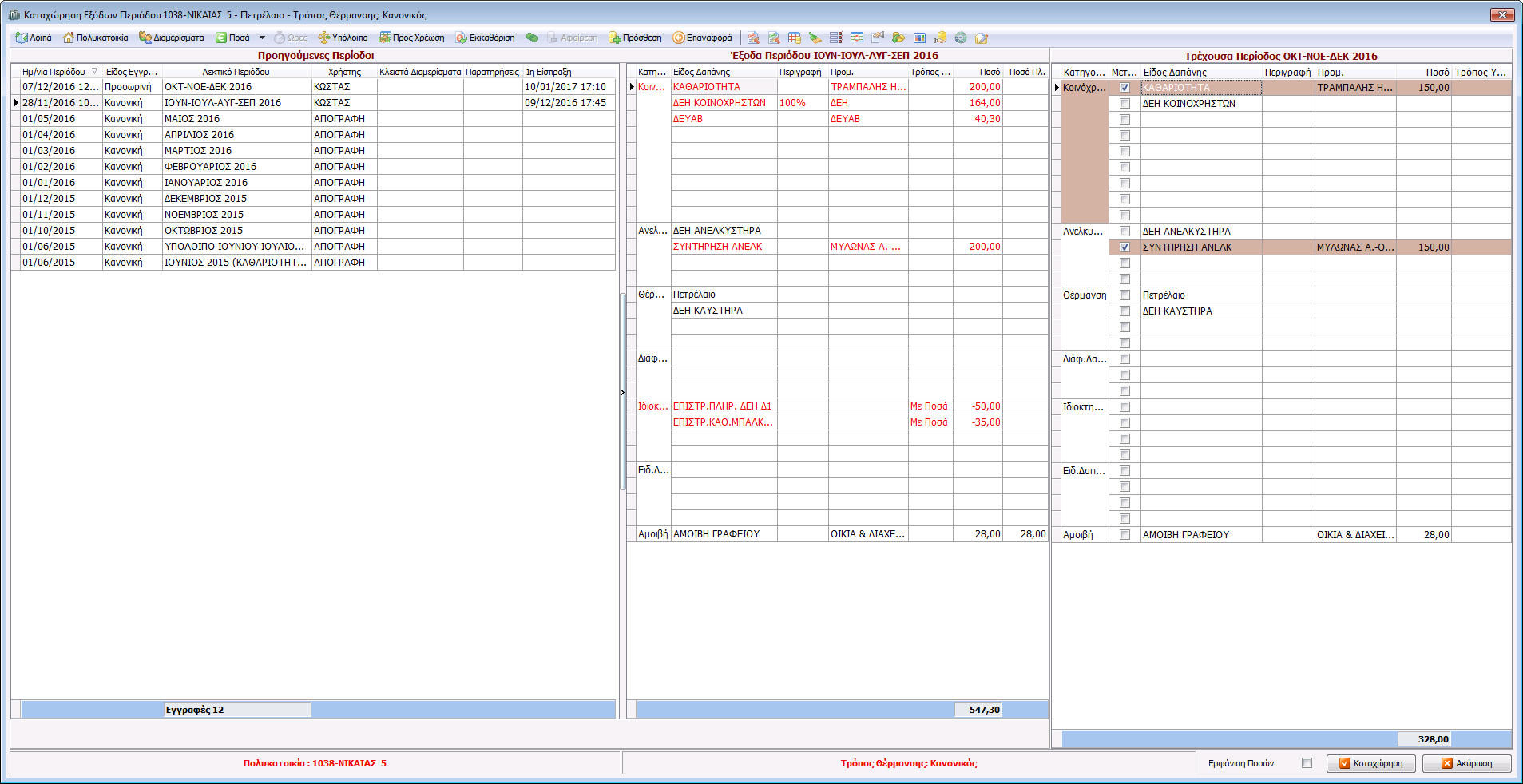Click the 10/01/2017 17:10 collection date cell
Image resolution: width=1523 pixels, height=784 pixels.
point(569,87)
